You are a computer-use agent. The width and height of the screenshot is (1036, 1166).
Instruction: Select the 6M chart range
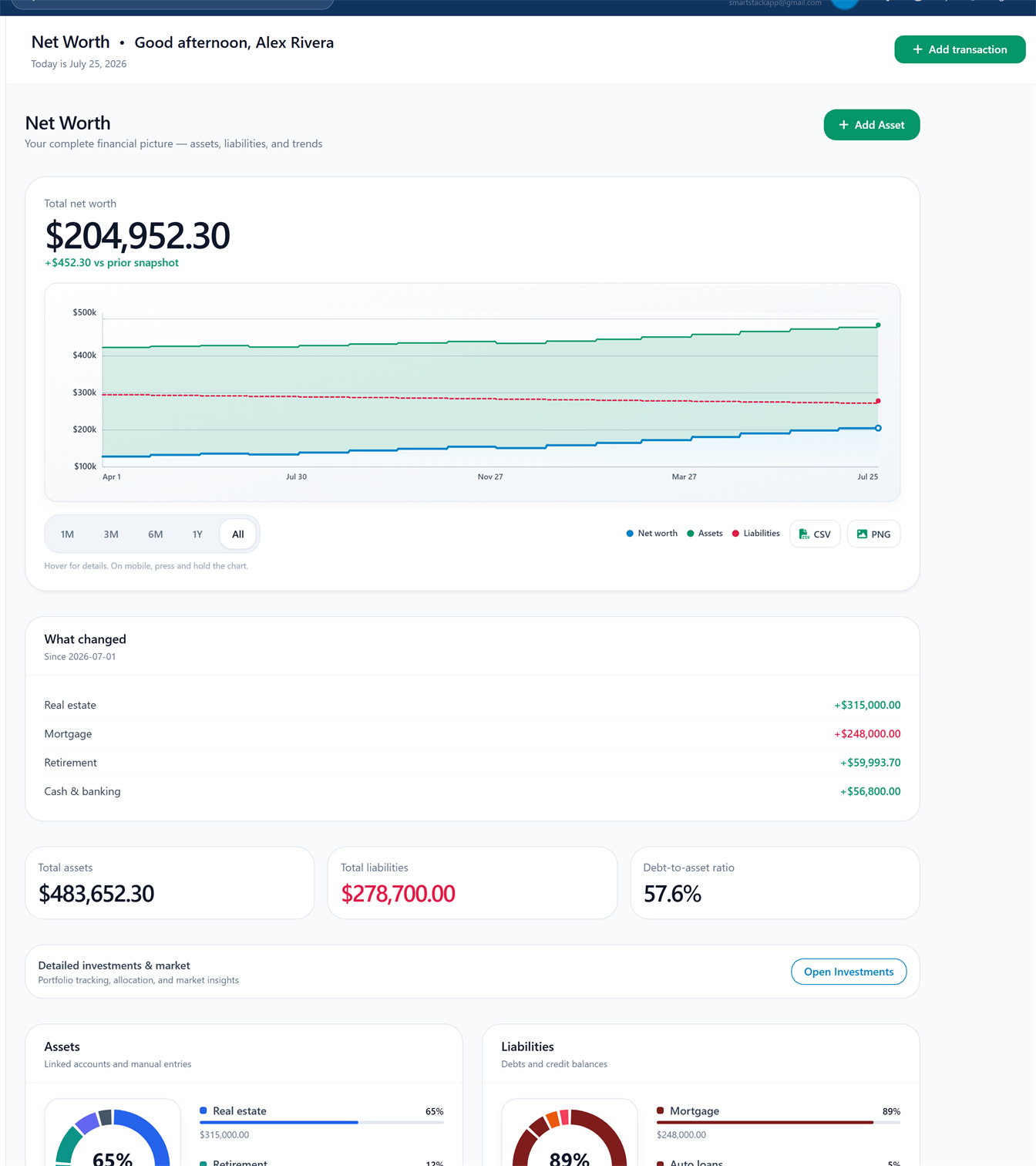155,534
